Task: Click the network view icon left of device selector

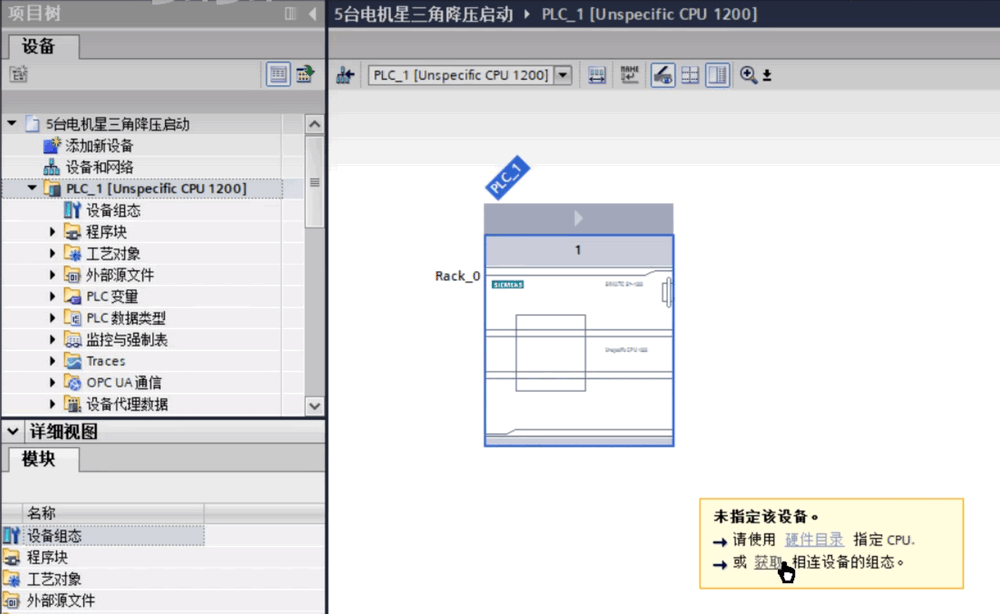Action: pyautogui.click(x=345, y=75)
